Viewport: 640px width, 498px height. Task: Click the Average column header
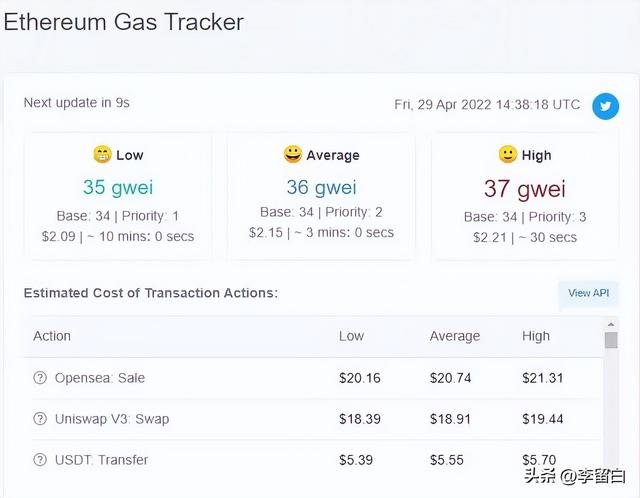pos(454,336)
